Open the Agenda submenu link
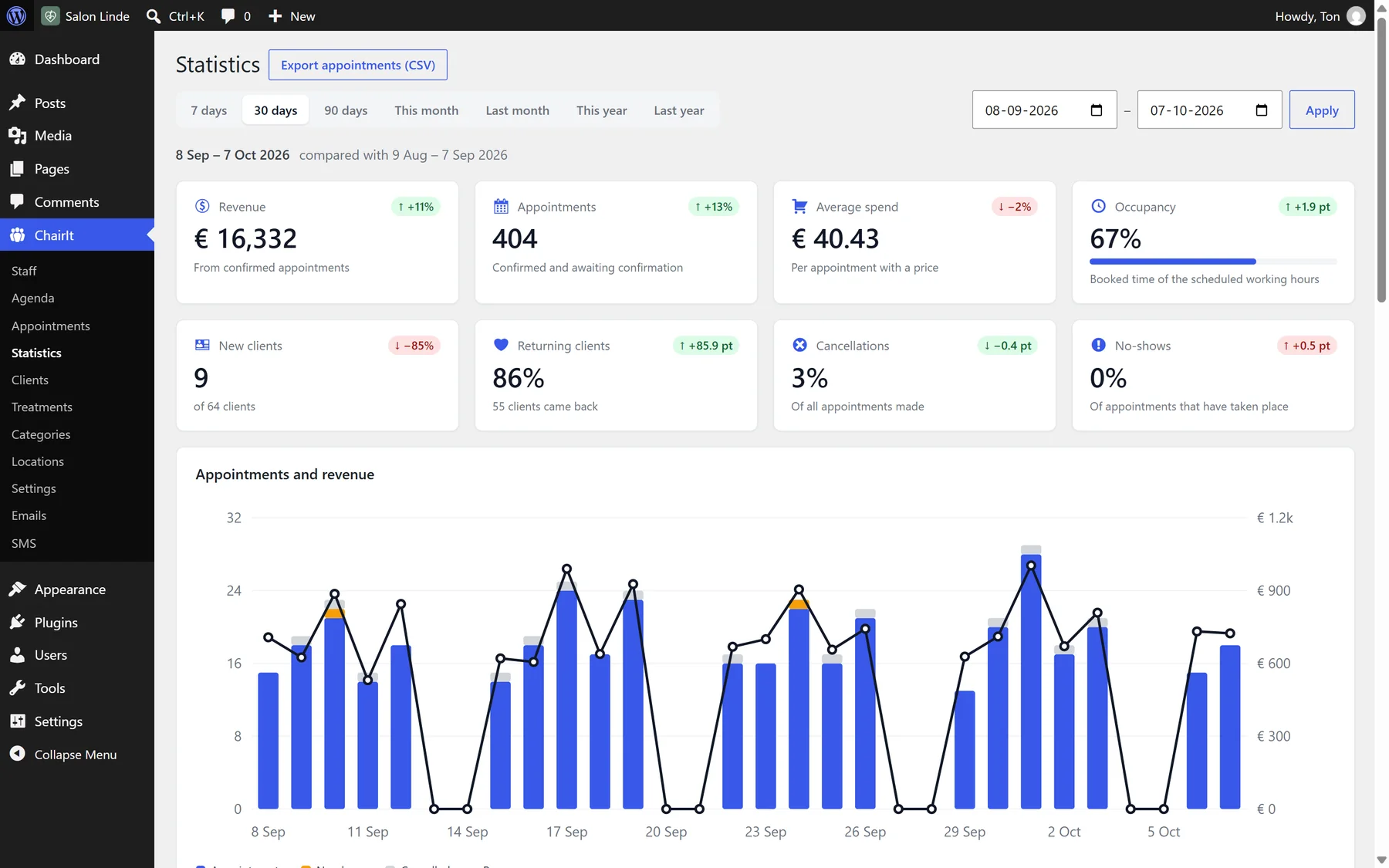Image resolution: width=1389 pixels, height=868 pixels. pyautogui.click(x=33, y=298)
